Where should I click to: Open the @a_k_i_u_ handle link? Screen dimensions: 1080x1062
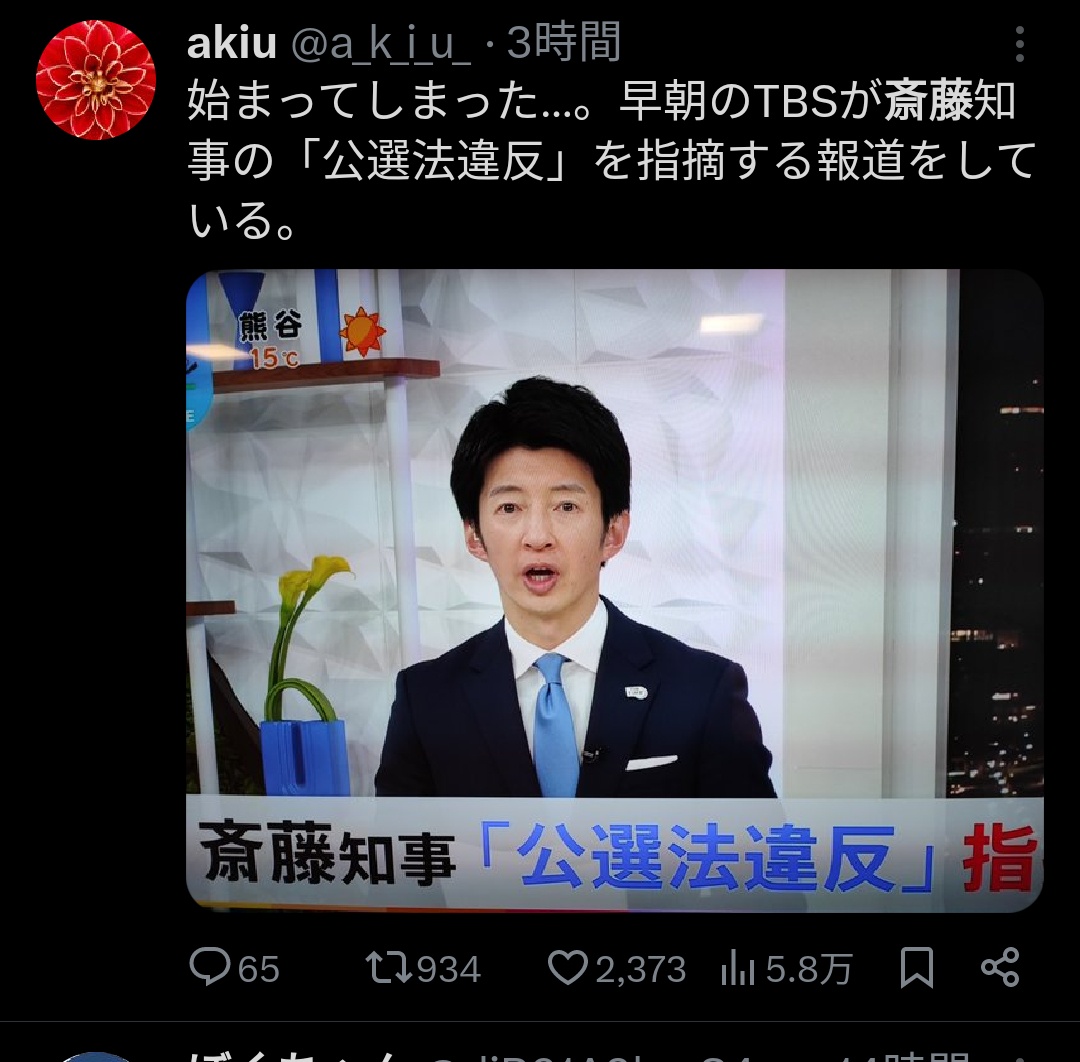pos(382,44)
